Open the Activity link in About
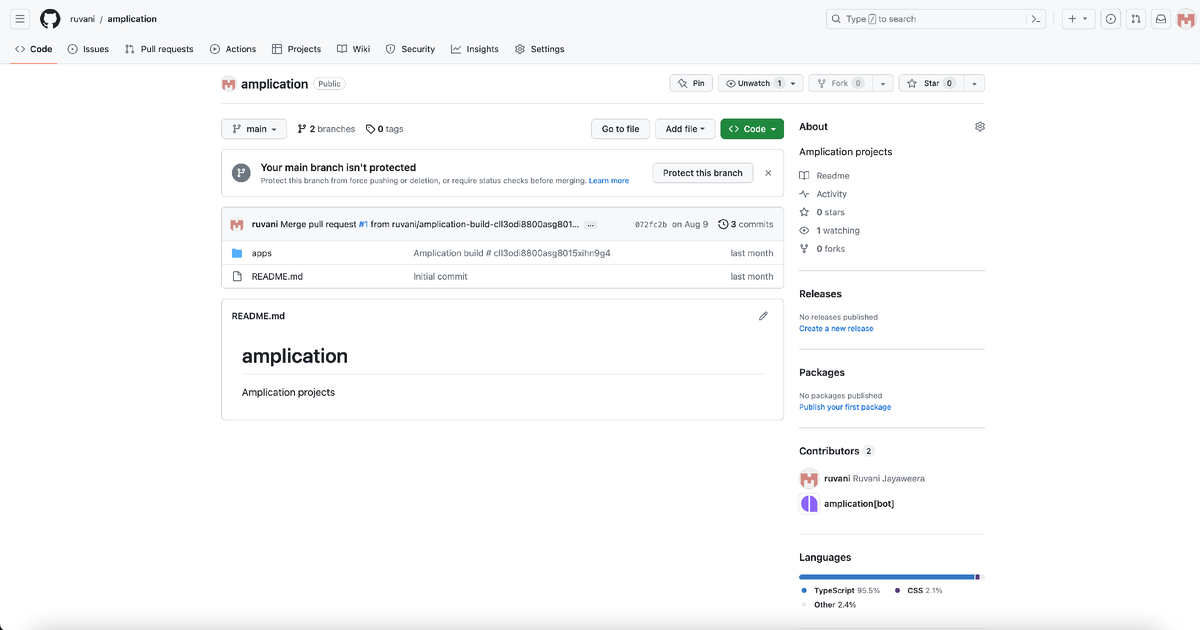 point(823,194)
